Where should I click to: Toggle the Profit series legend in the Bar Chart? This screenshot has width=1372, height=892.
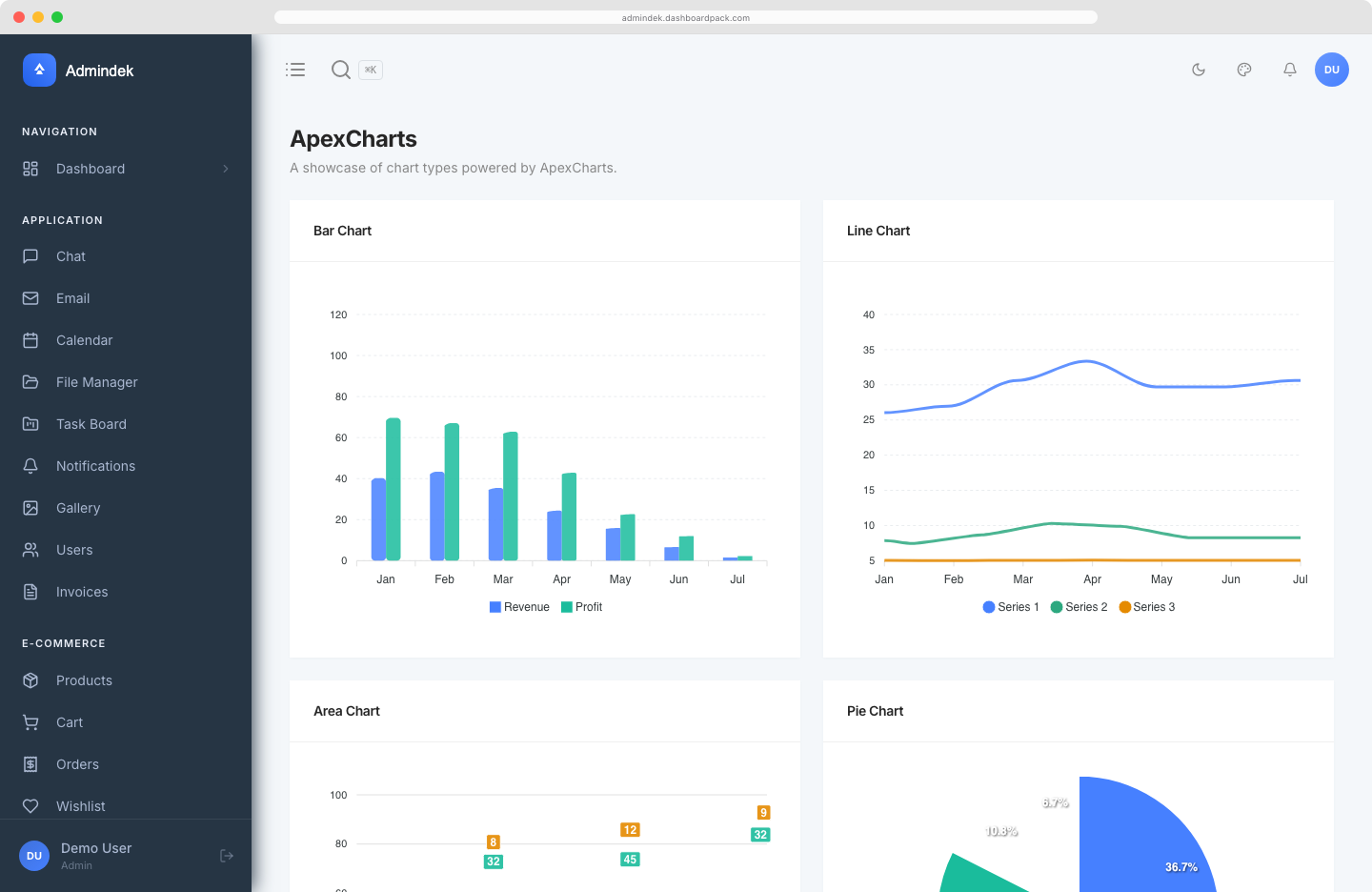point(582,607)
